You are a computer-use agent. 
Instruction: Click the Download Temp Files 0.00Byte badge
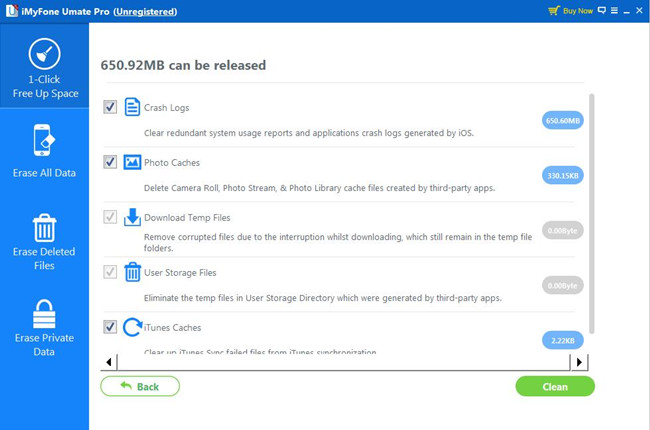coord(563,230)
